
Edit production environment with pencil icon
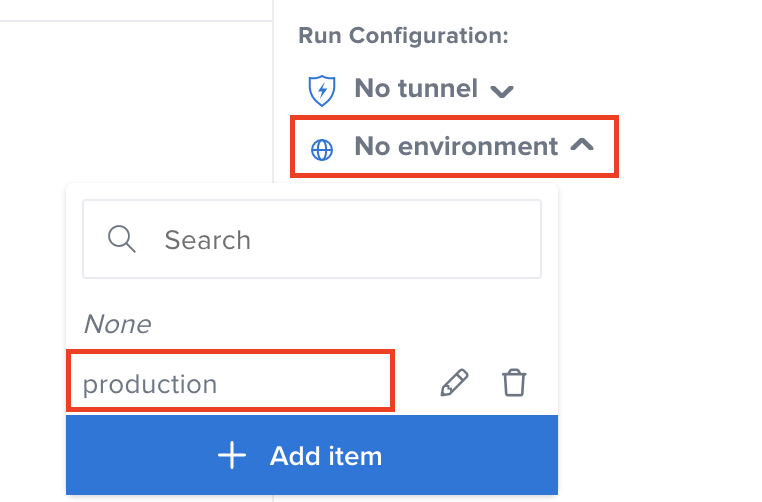point(454,382)
